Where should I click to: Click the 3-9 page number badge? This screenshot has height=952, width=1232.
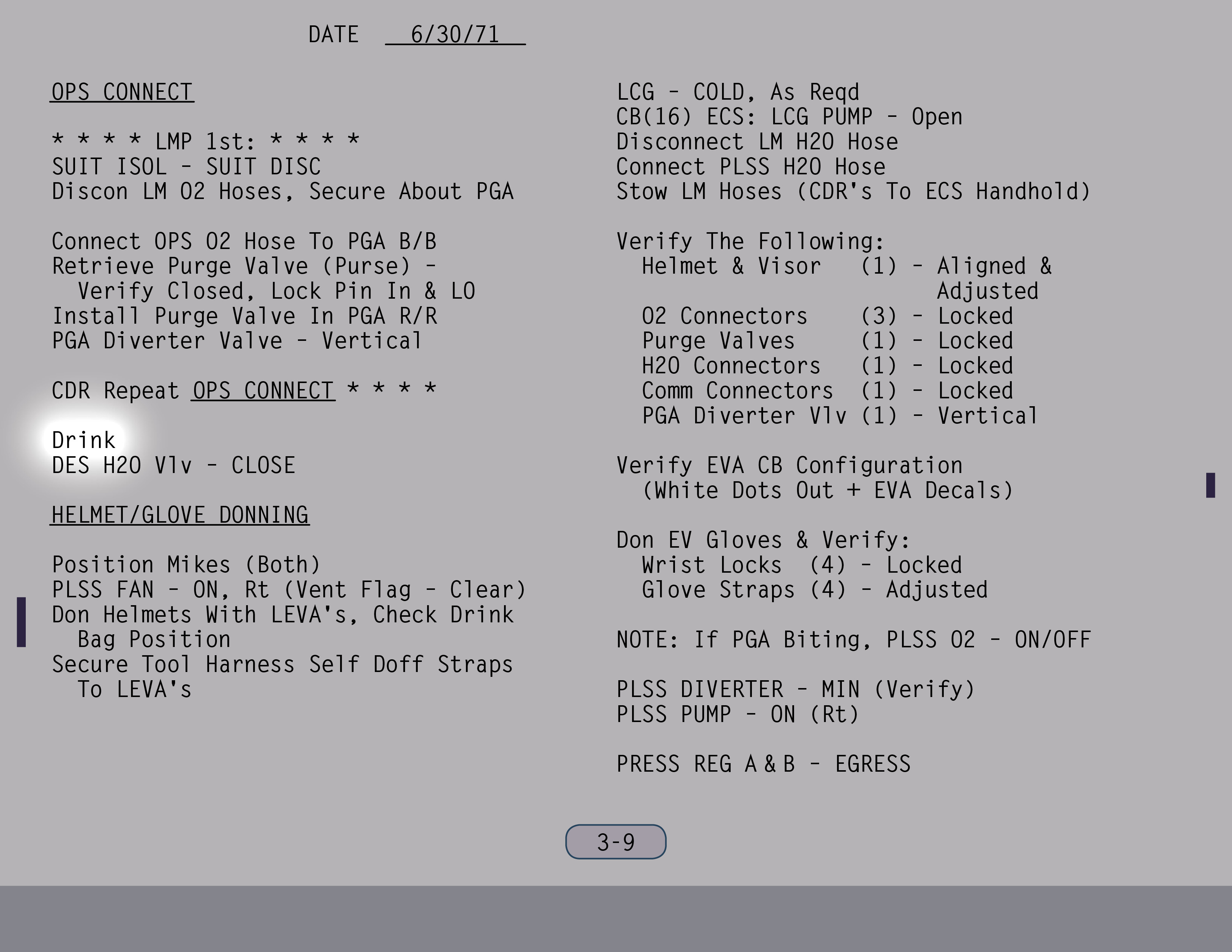(615, 842)
